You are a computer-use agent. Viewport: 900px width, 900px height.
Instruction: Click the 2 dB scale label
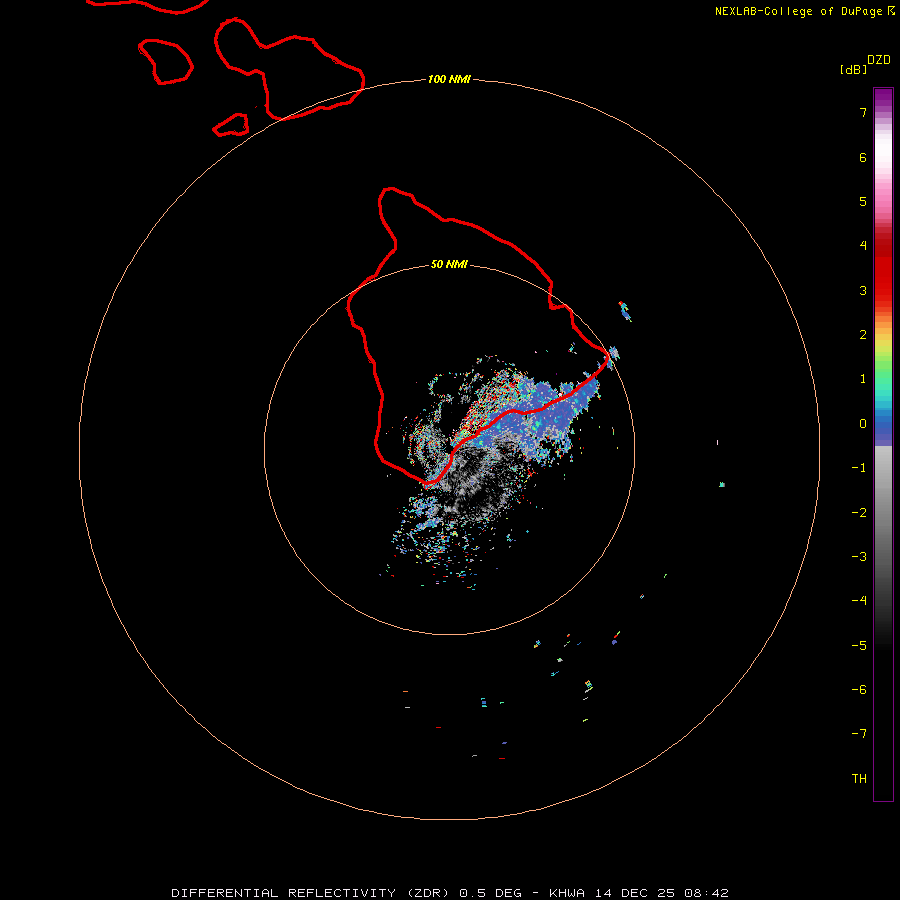[x=863, y=335]
